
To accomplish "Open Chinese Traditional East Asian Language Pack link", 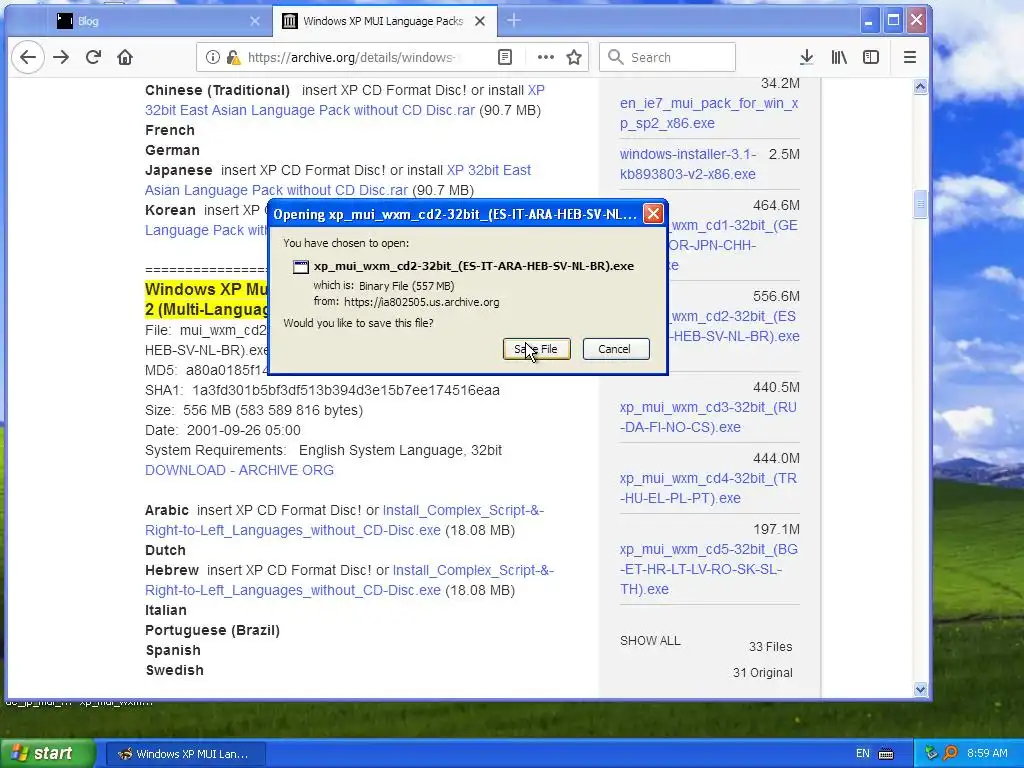I will pos(345,100).
